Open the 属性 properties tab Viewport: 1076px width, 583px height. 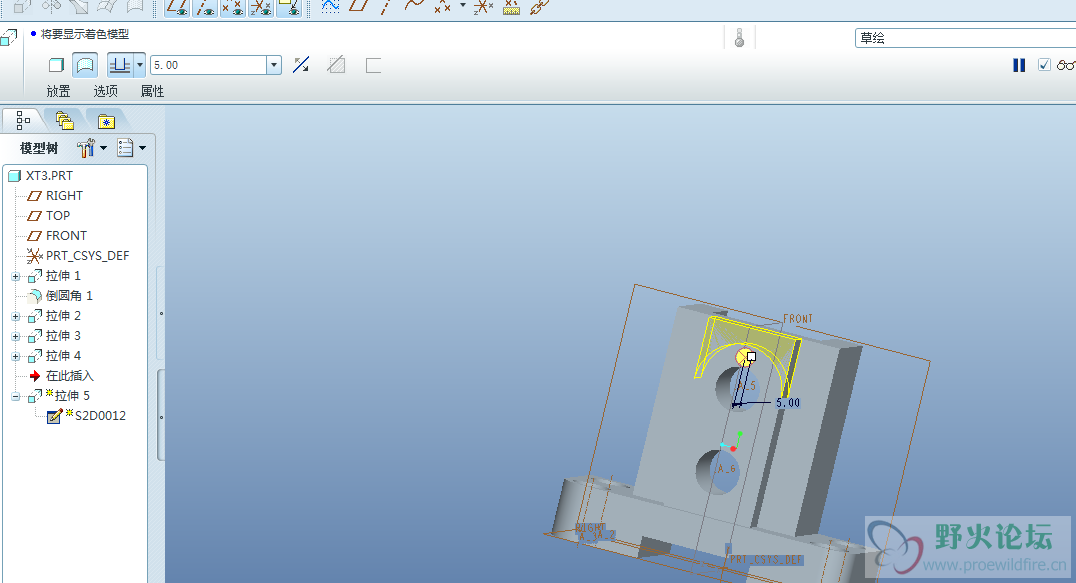(x=152, y=91)
